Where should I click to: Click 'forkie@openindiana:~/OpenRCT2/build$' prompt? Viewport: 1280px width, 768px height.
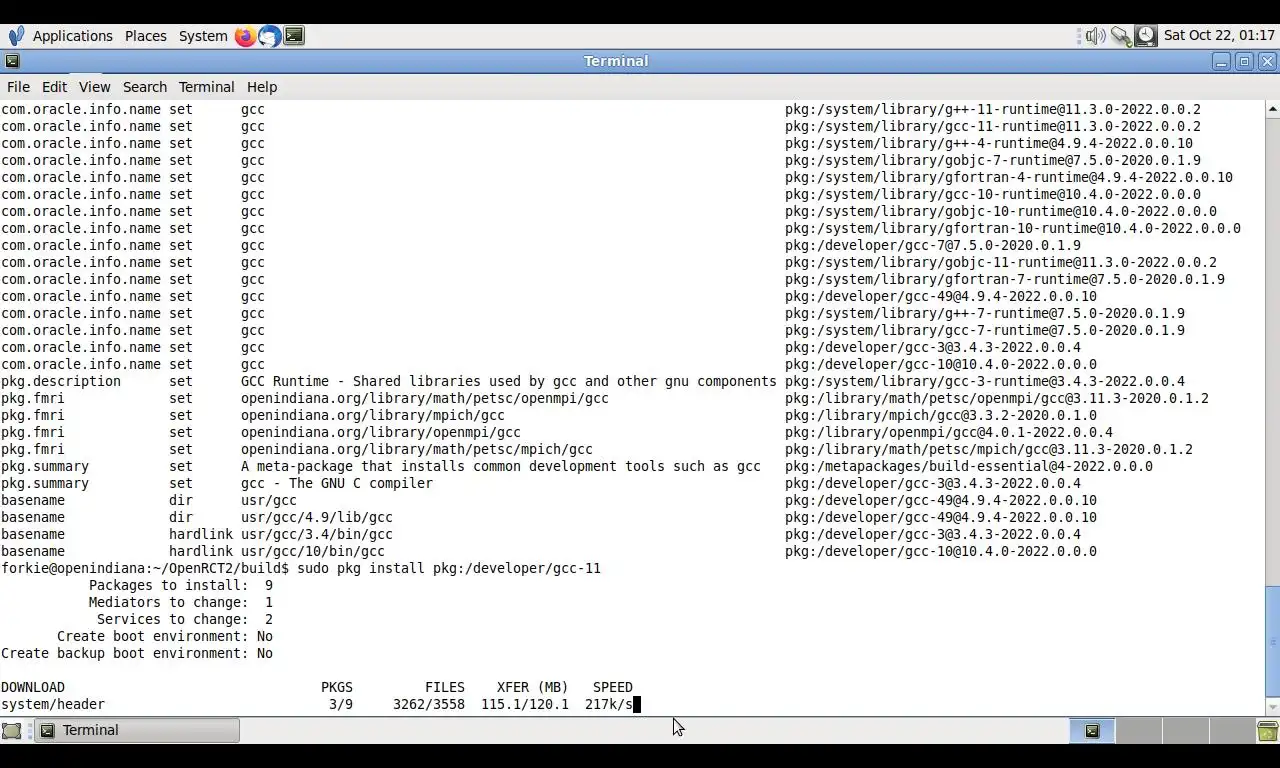(145, 568)
